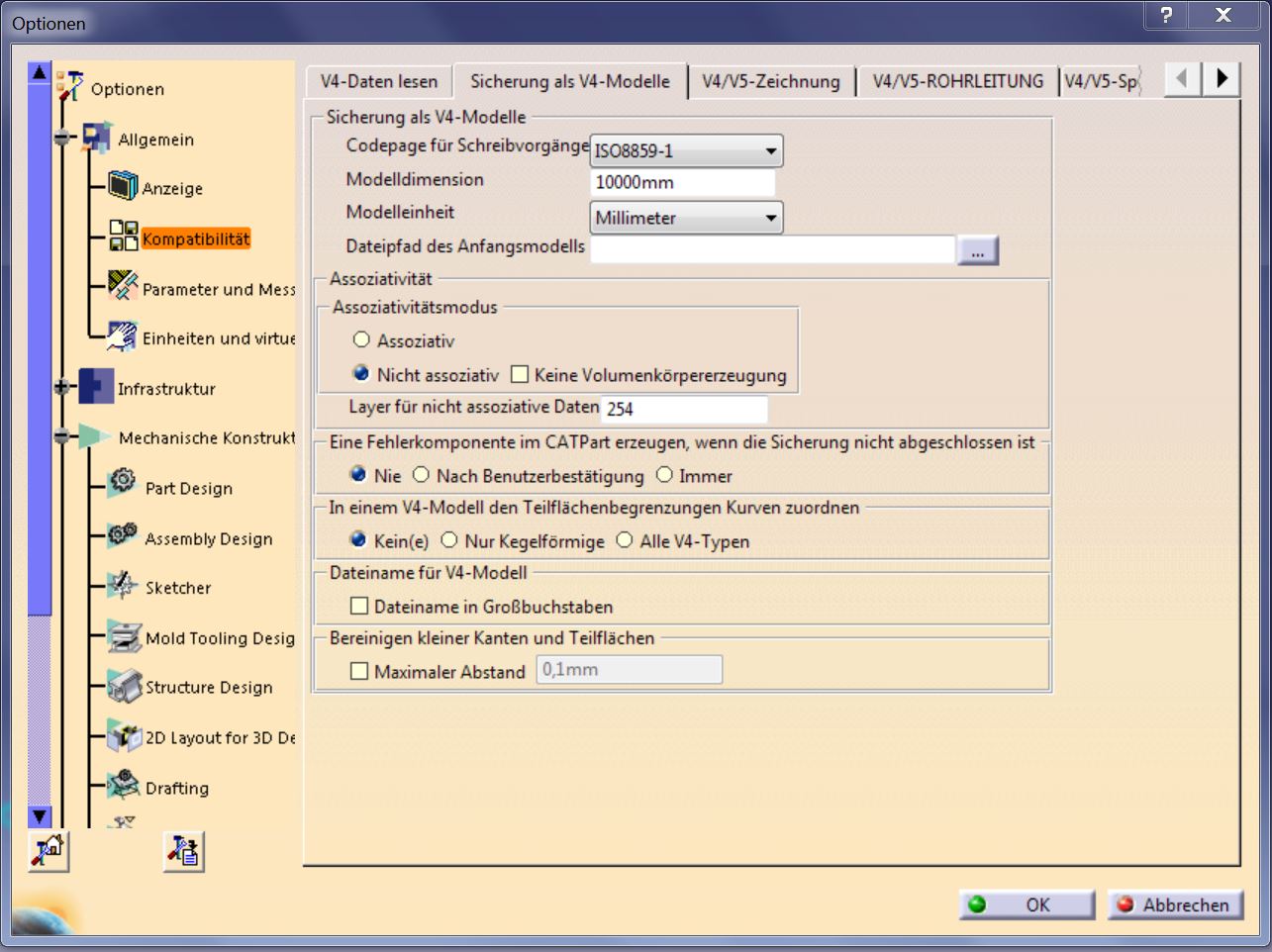Click the Mechanische Konstruktion icon
1272x952 pixels.
pyautogui.click(x=96, y=436)
